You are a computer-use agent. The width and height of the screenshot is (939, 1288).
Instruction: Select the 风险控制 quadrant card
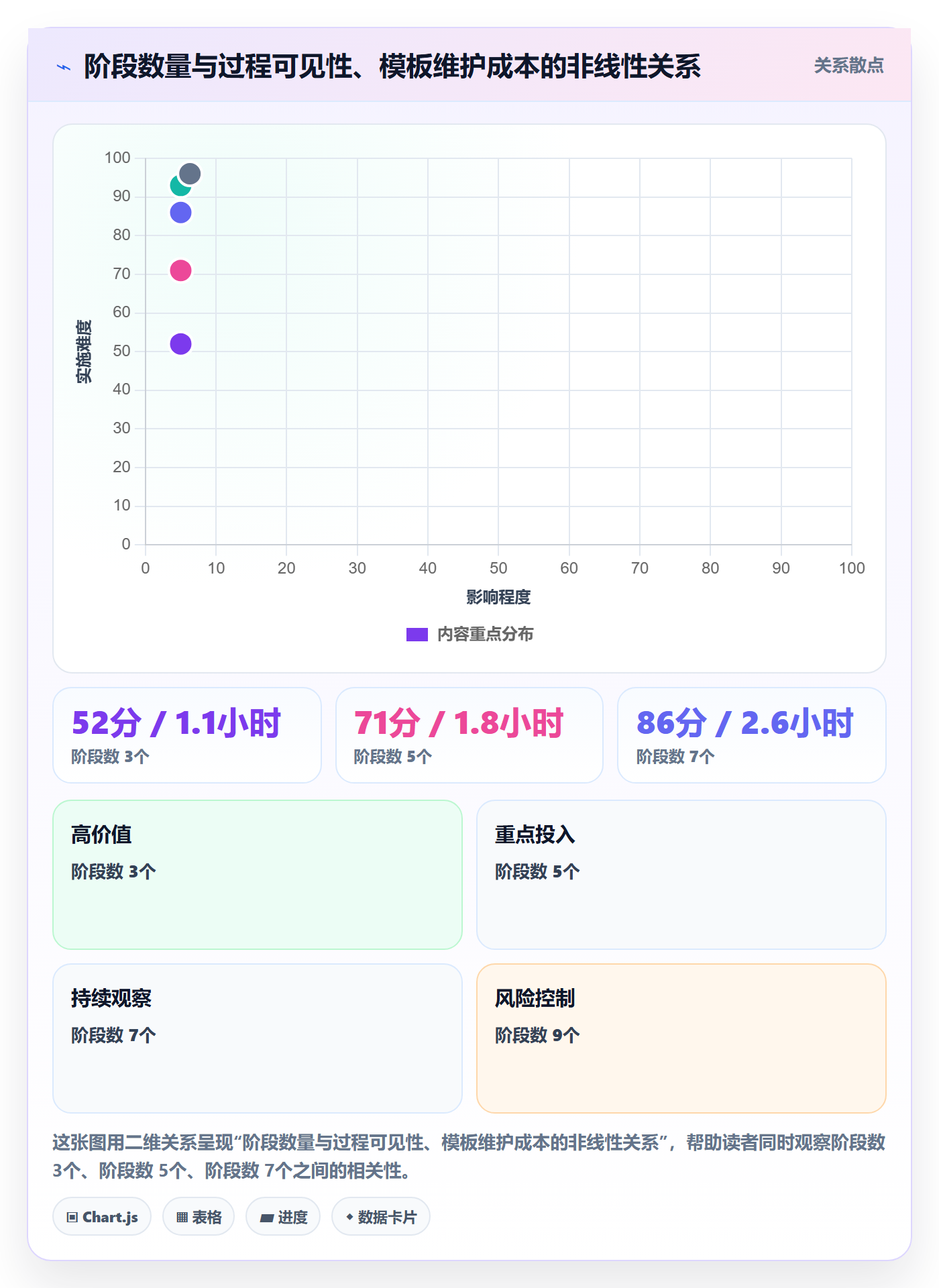[x=681, y=1038]
